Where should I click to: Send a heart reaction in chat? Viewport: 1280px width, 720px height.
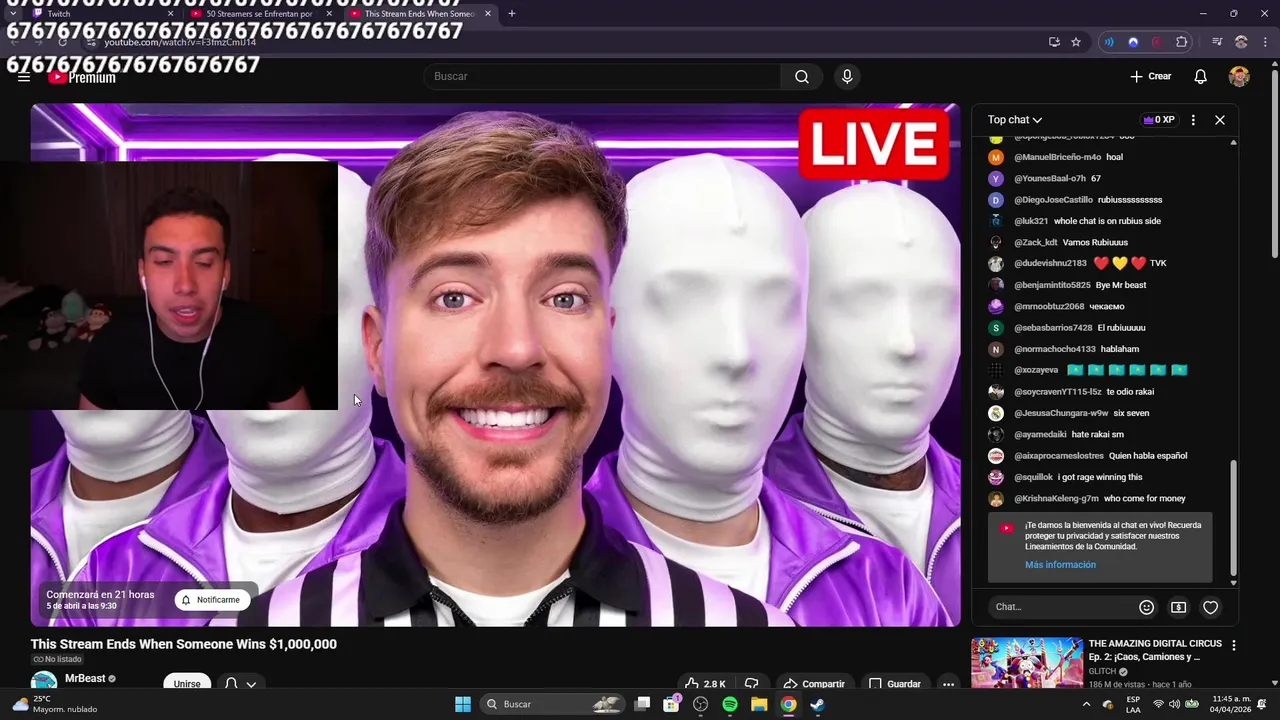1211,607
